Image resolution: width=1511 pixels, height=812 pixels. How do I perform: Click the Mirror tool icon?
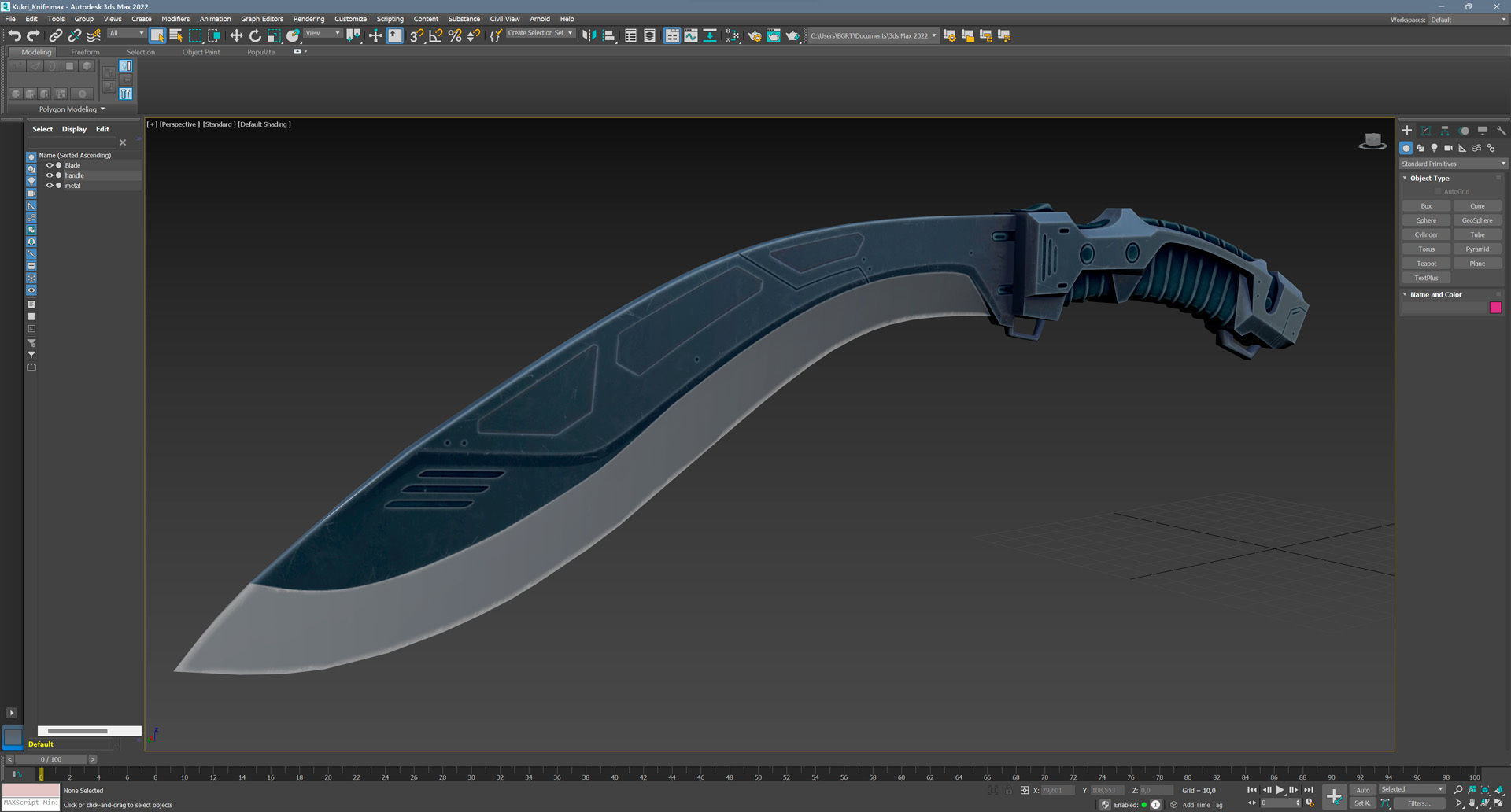589,35
